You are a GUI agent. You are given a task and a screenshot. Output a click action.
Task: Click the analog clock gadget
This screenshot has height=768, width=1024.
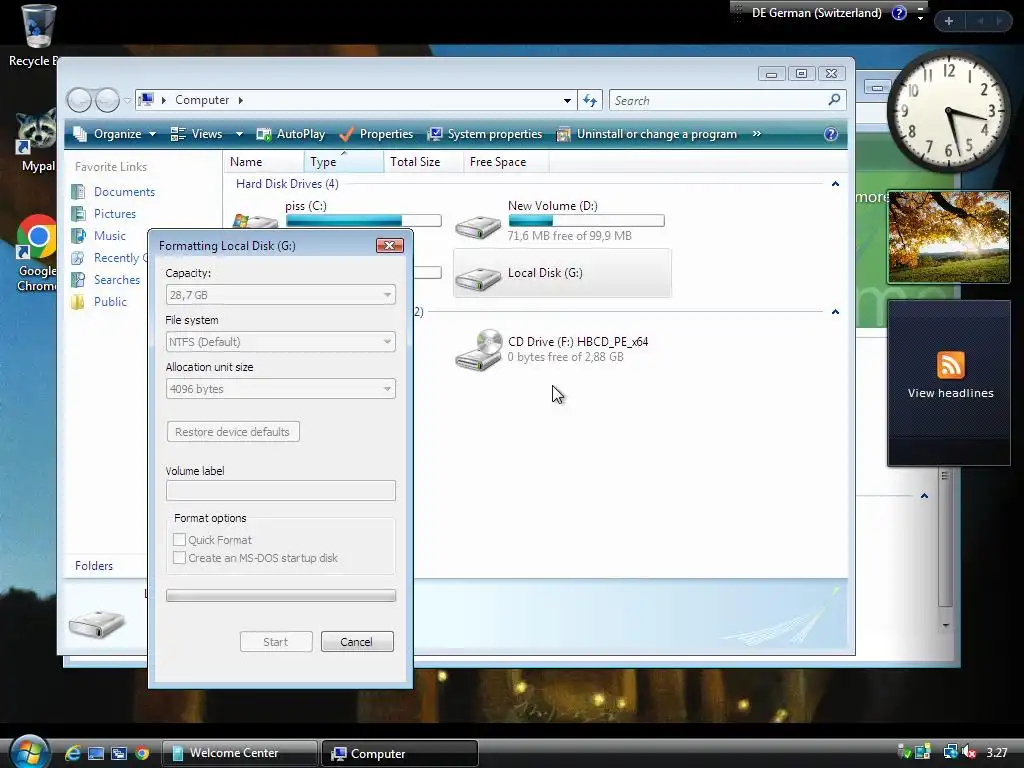tap(948, 112)
